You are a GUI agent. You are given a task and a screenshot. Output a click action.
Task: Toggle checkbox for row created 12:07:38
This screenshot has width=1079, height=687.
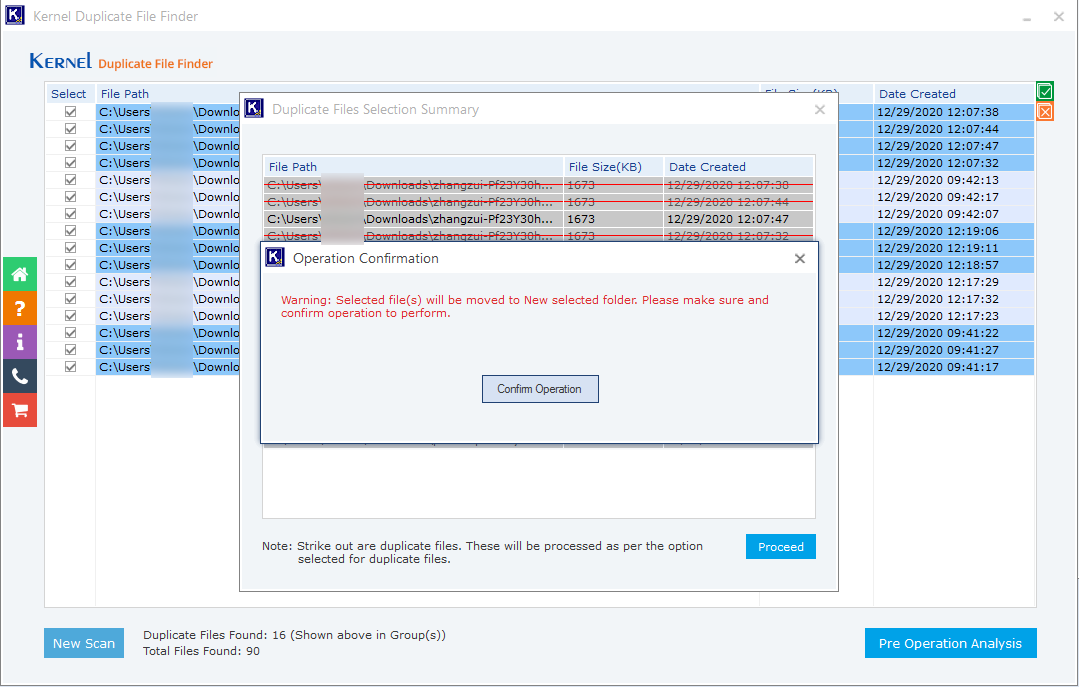[70, 112]
